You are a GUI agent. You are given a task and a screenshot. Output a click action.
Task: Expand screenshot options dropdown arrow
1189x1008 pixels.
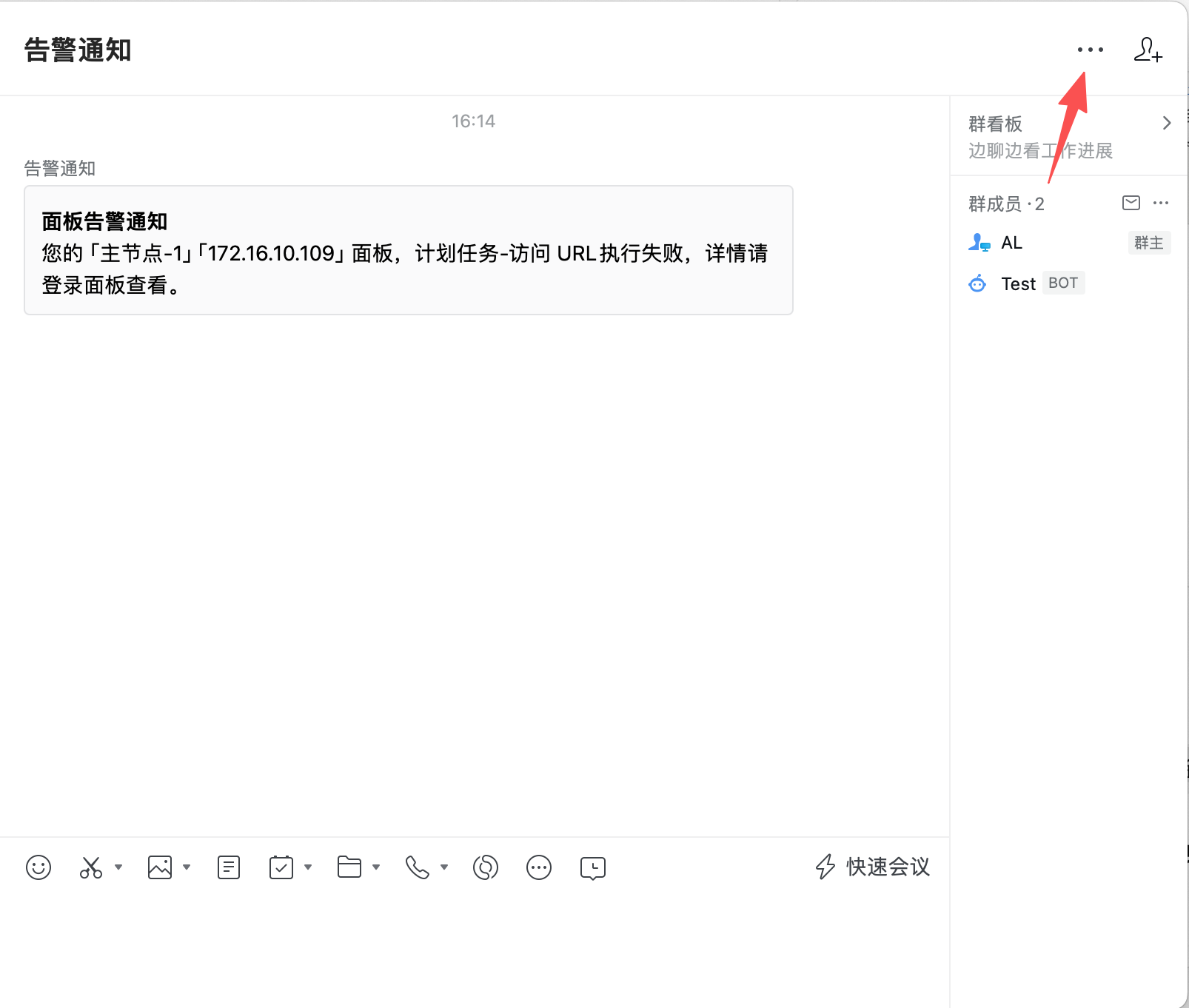(x=118, y=867)
